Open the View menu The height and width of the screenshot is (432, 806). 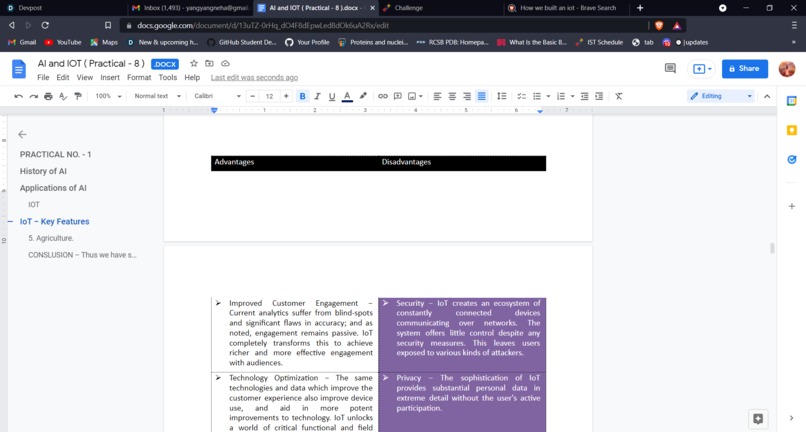[x=85, y=78]
